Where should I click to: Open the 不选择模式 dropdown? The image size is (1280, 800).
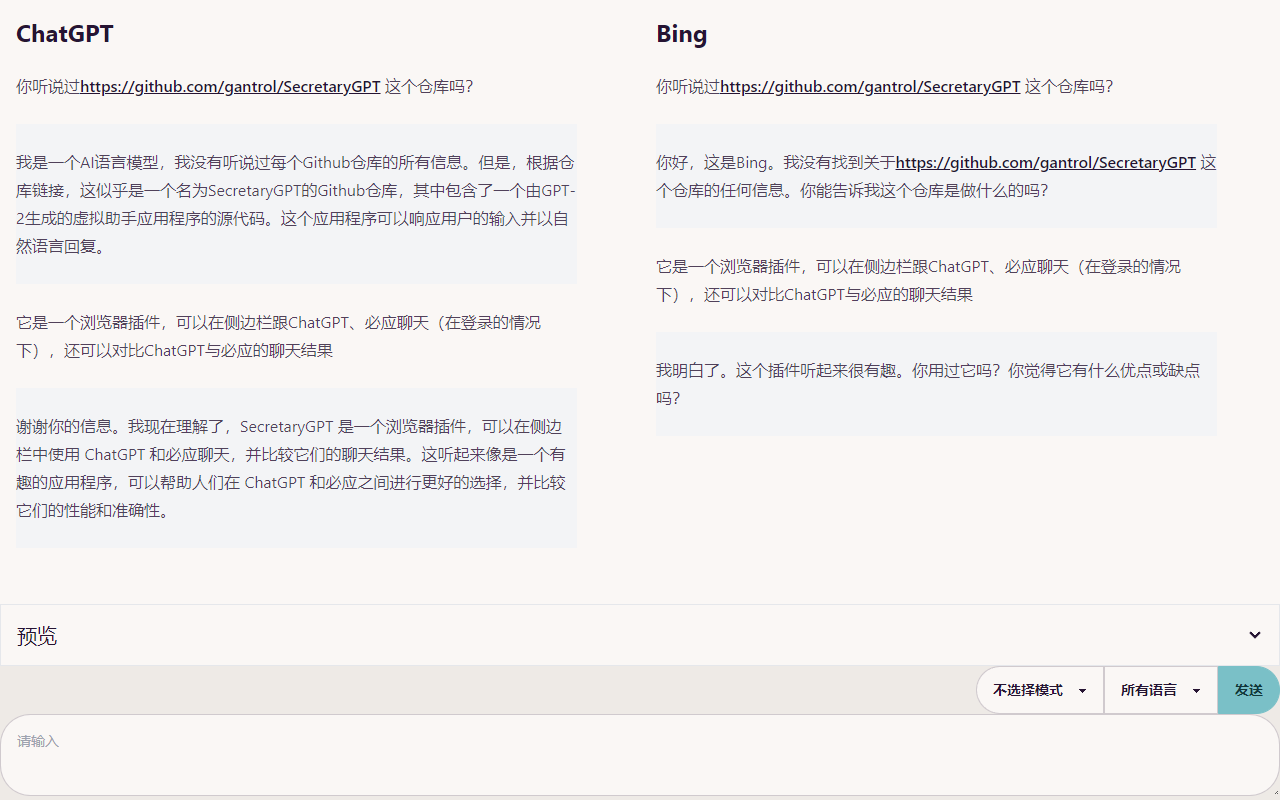click(x=1040, y=691)
